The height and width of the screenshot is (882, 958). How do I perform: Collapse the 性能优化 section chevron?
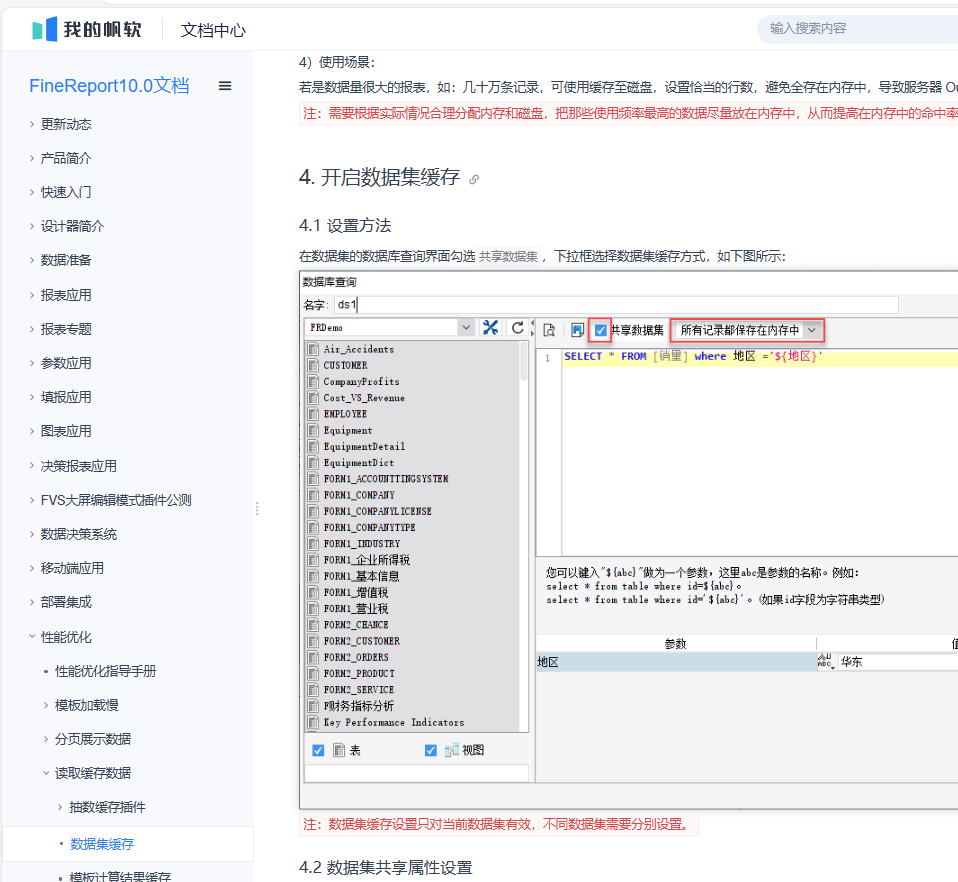click(32, 637)
